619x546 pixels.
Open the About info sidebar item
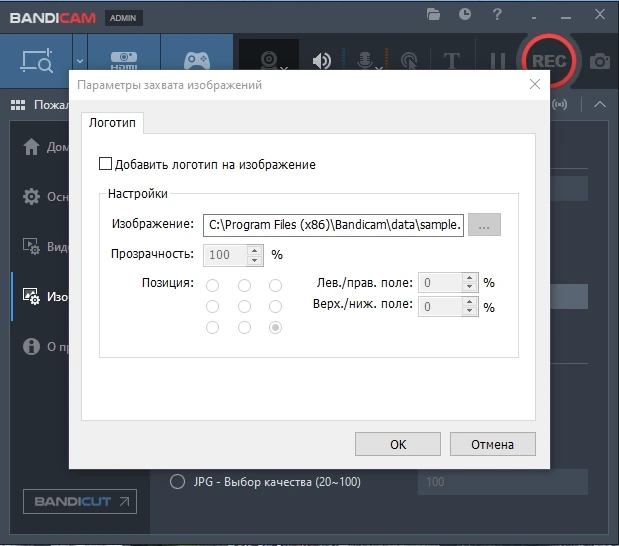tap(44, 346)
